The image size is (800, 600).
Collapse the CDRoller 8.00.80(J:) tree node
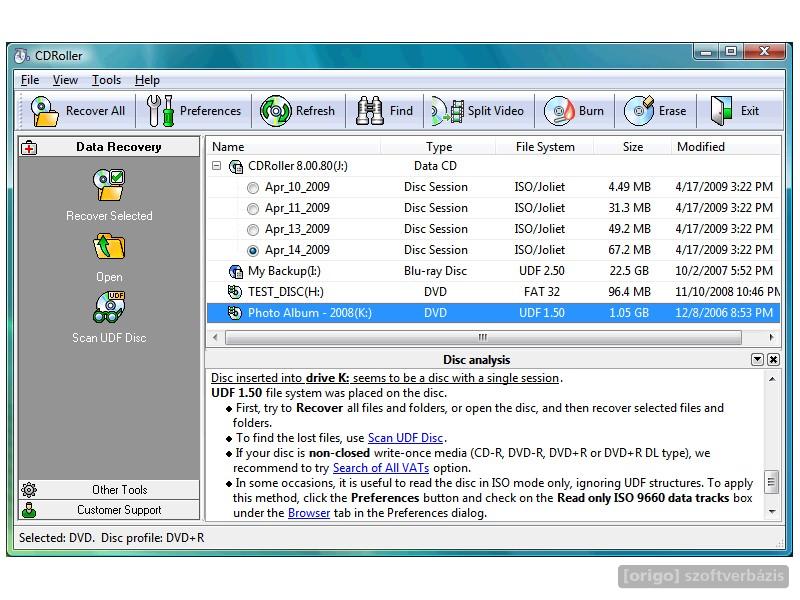point(217,166)
